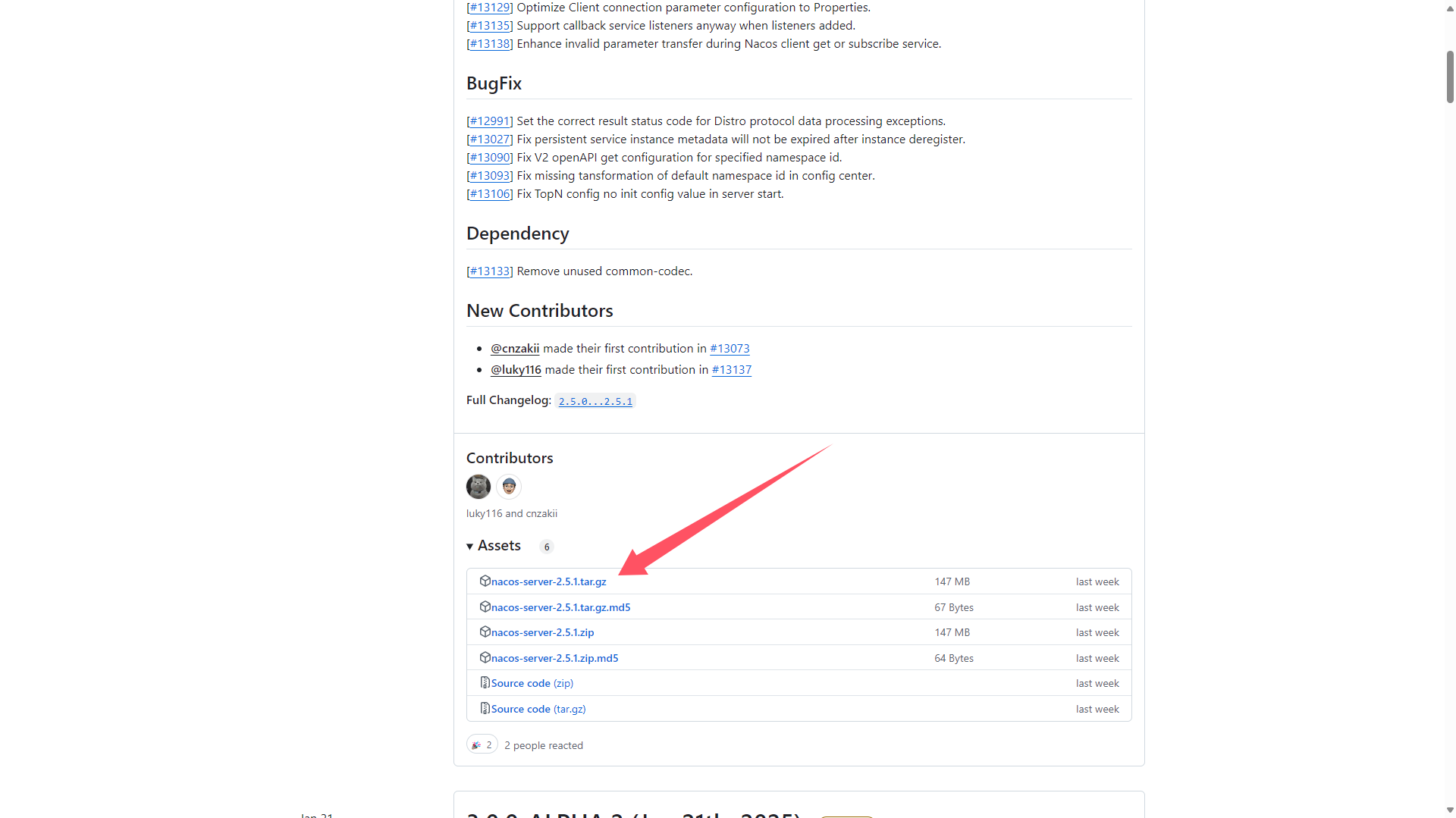Click the BugFix heading
This screenshot has height=818, width=1456.
click(x=494, y=83)
